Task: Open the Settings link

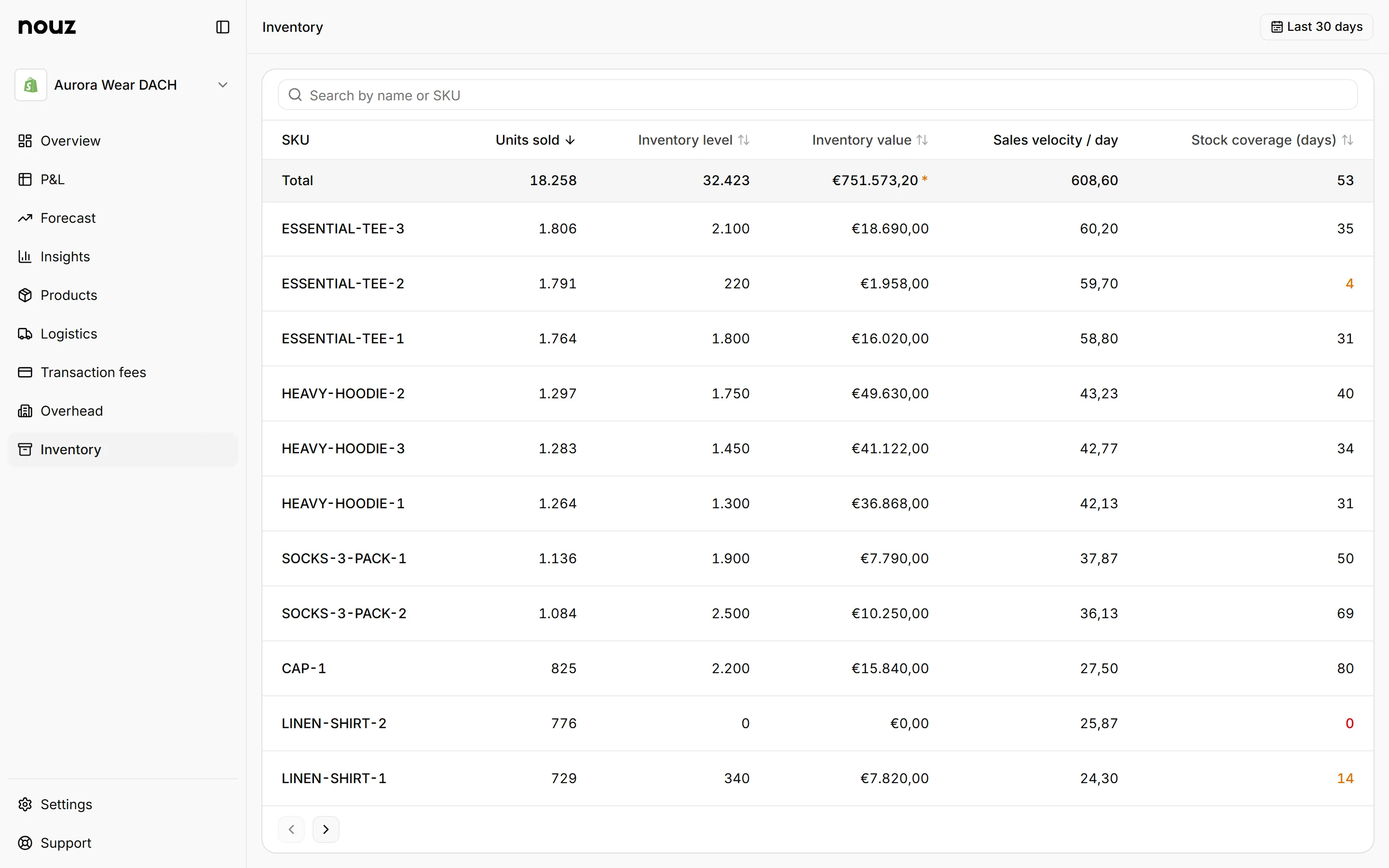Action: coord(123,804)
